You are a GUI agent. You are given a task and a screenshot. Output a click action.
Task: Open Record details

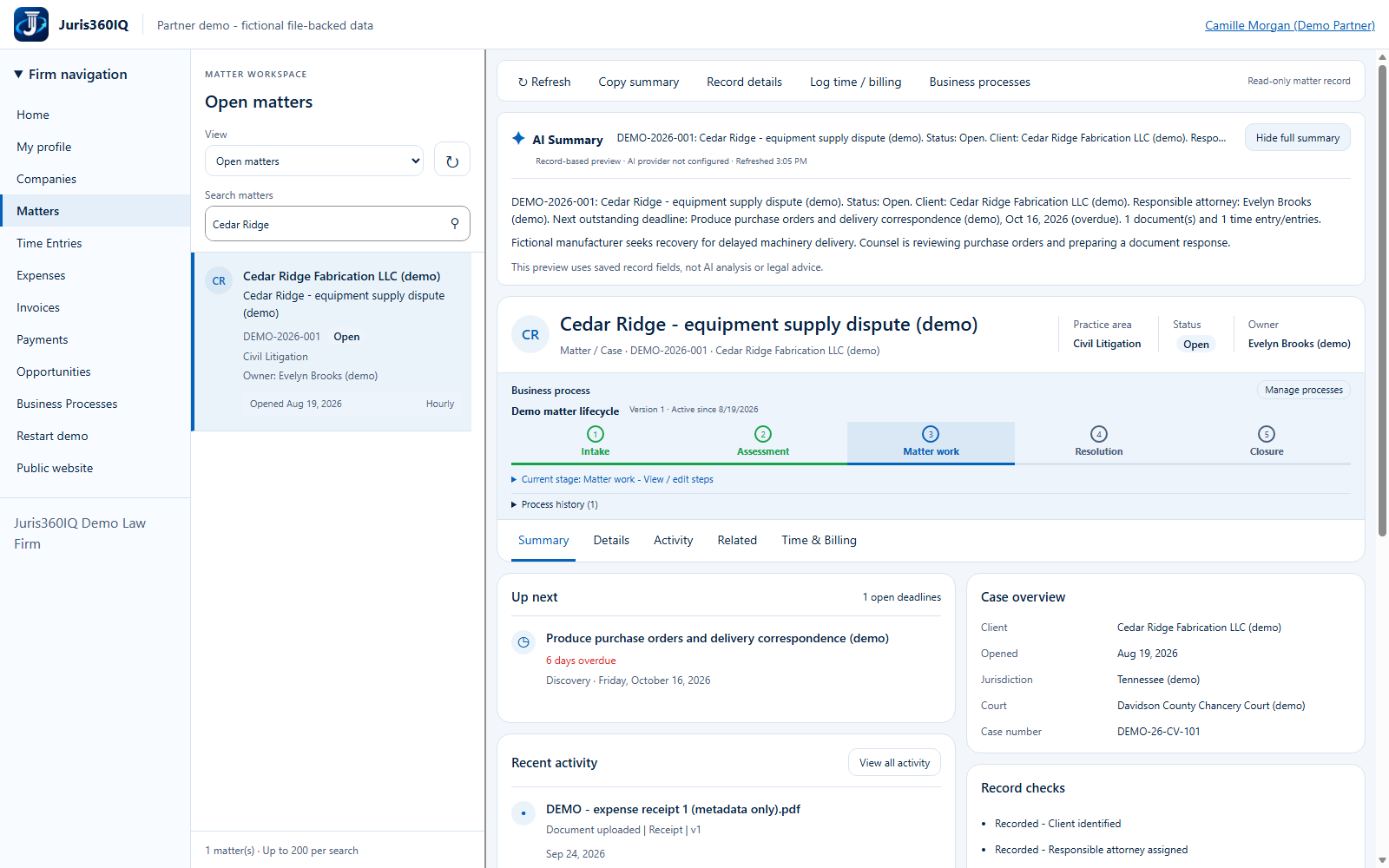[x=744, y=82]
